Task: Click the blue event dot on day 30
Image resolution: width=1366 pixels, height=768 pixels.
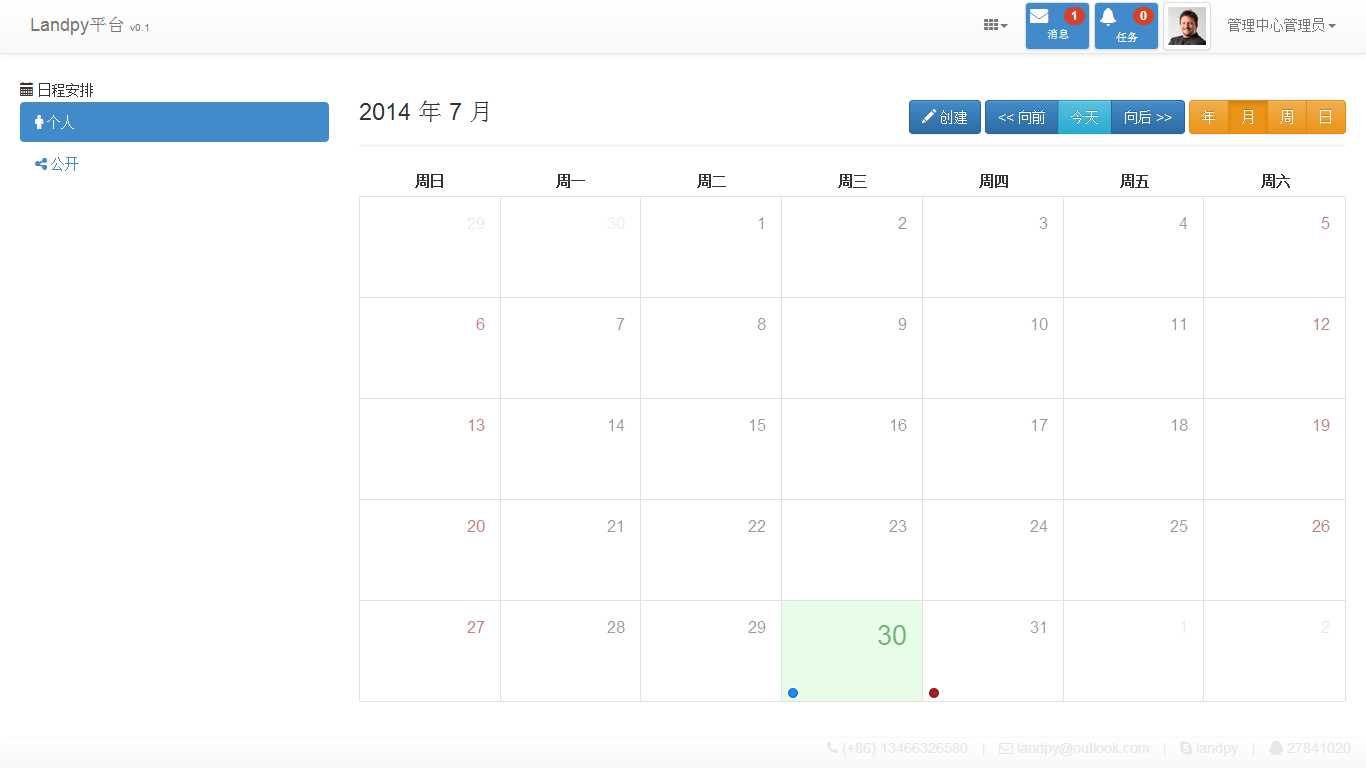Action: (793, 693)
